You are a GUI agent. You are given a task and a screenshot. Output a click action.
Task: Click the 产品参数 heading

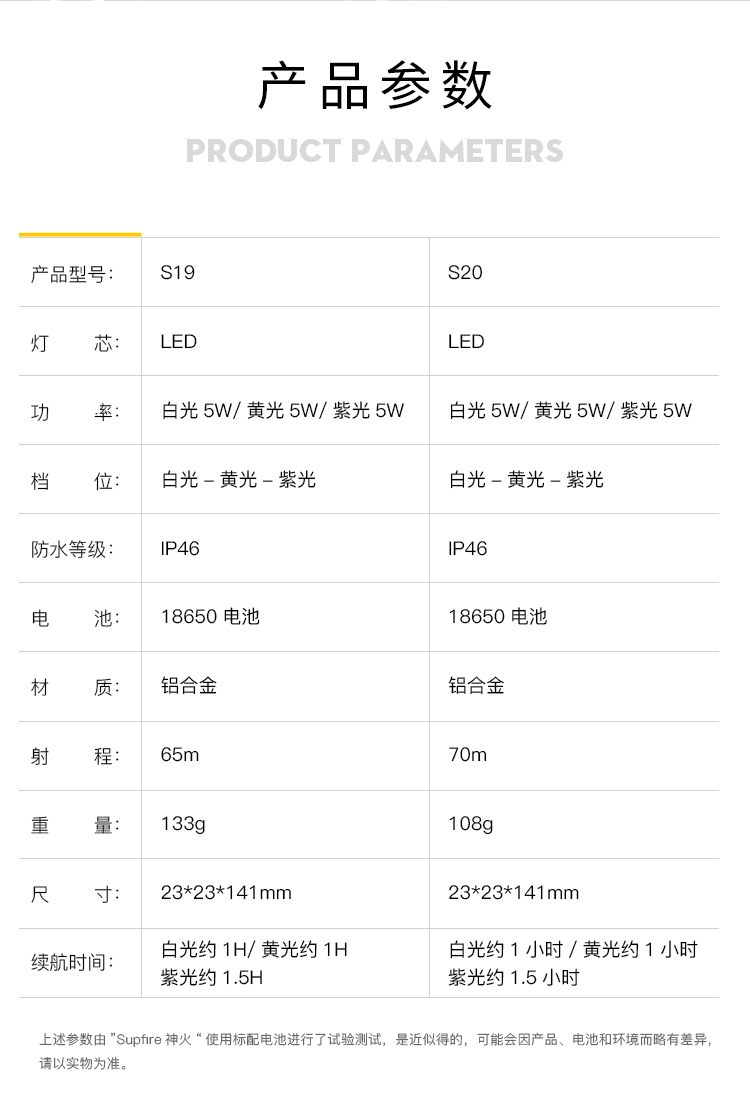375,86
